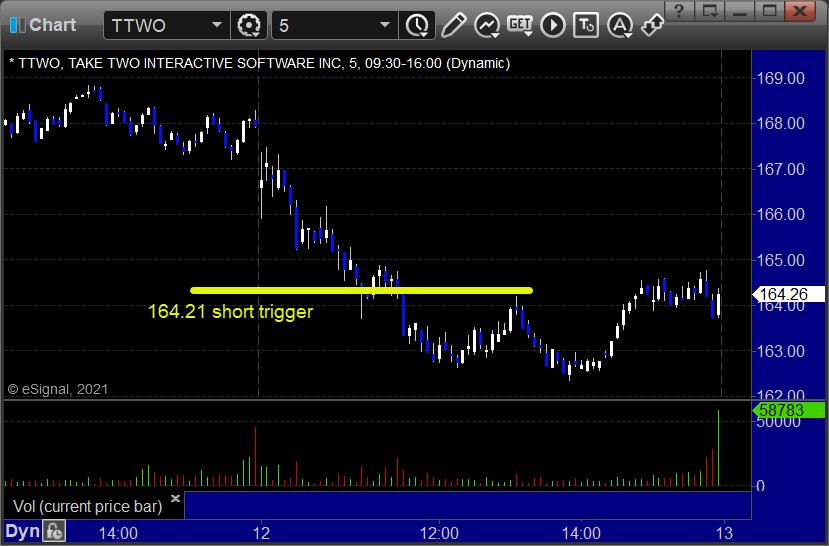
Task: Click the blue Chart window icon
Action: 17,25
